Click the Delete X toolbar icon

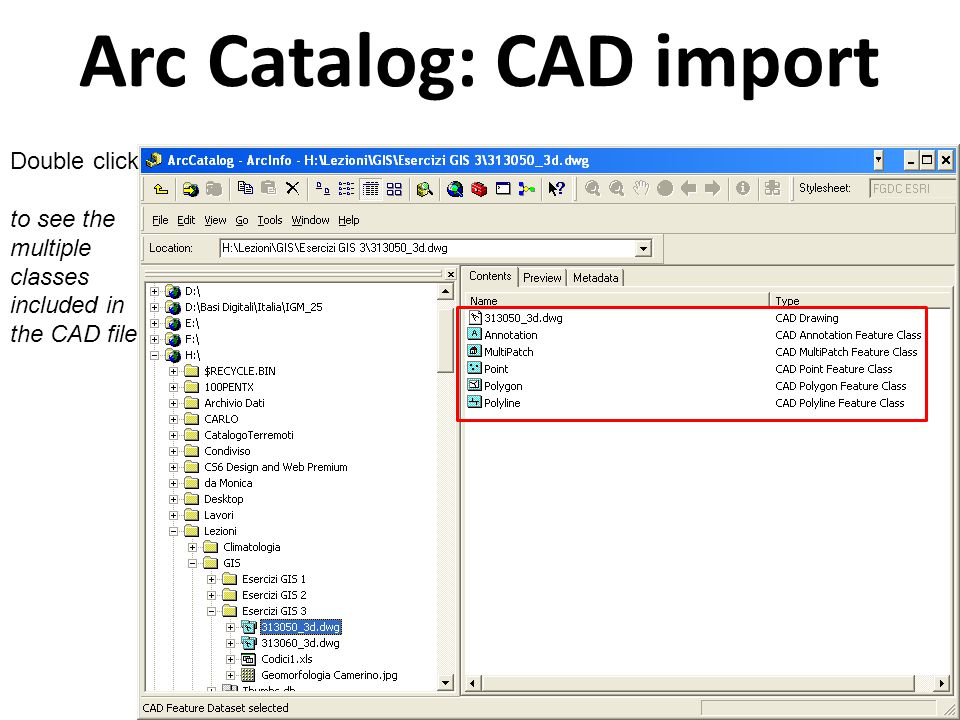click(293, 189)
